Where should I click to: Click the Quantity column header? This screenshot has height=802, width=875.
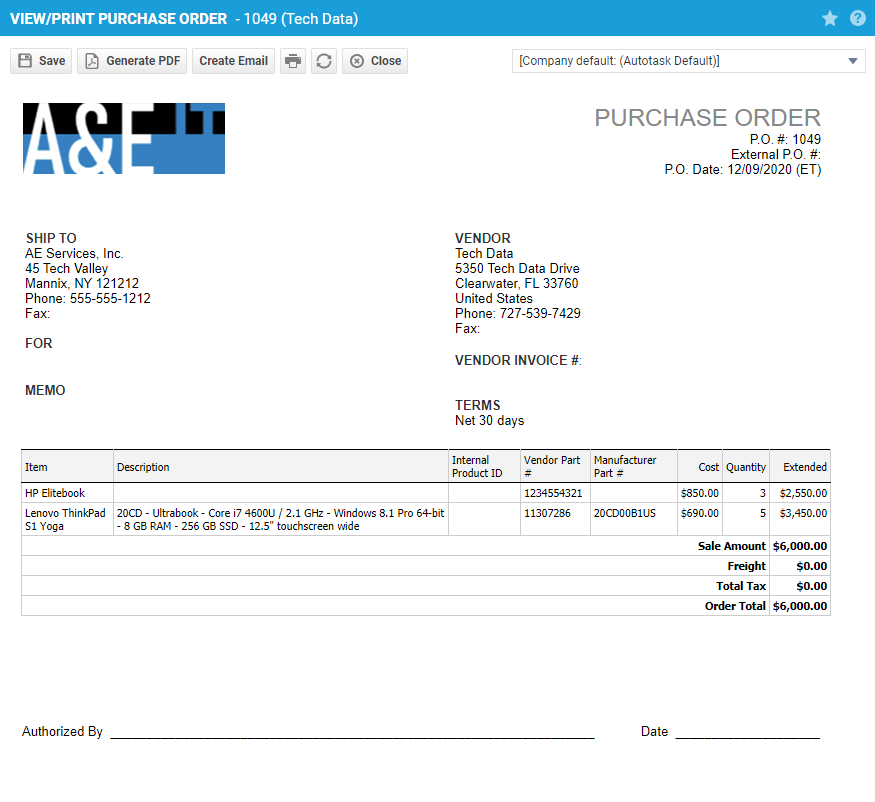tap(746, 467)
